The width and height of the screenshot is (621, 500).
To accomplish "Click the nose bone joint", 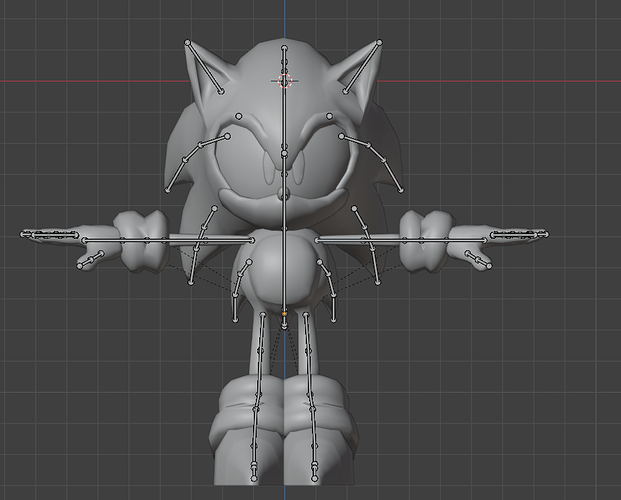I will tap(284, 193).
